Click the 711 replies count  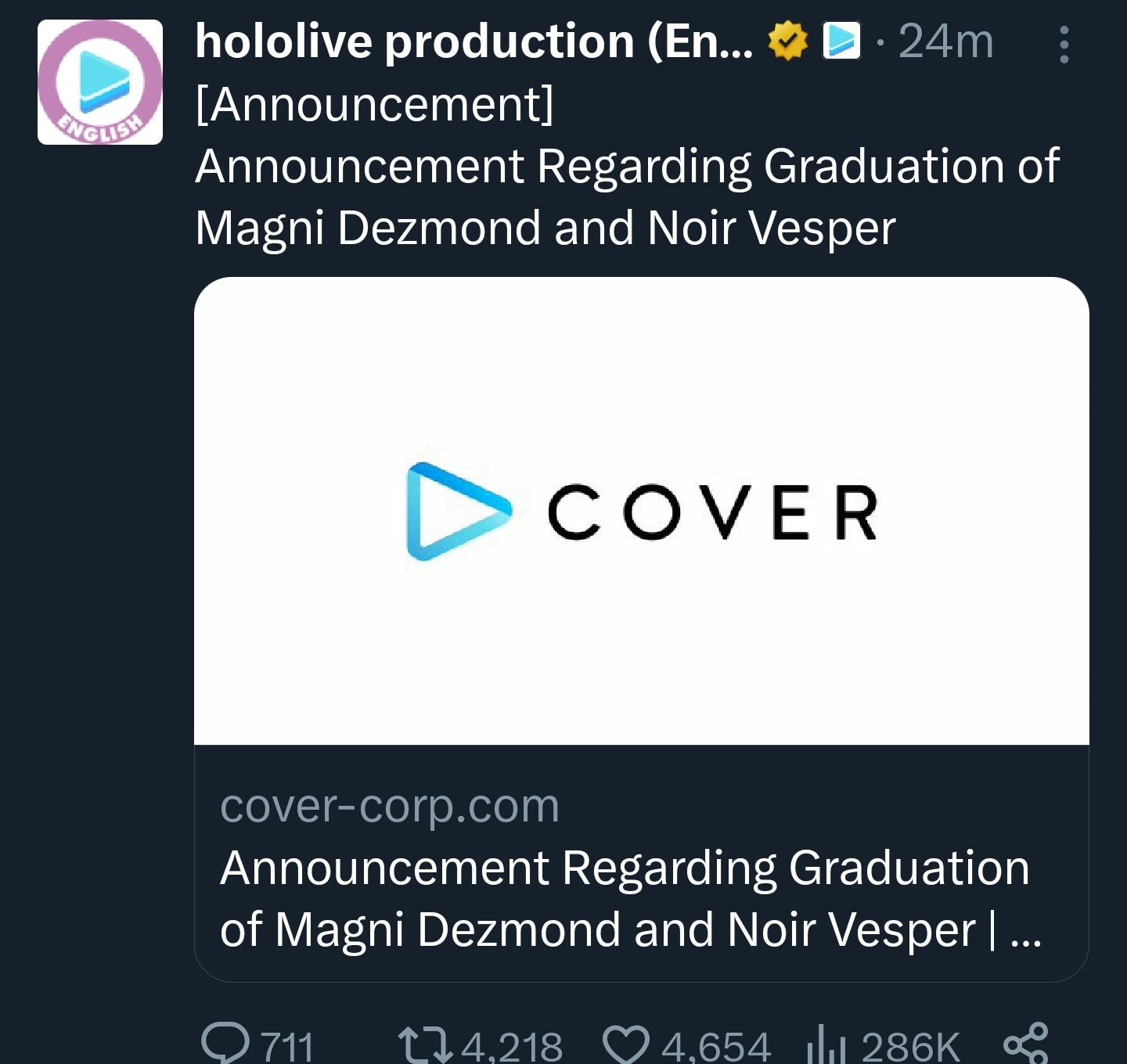[286, 1046]
